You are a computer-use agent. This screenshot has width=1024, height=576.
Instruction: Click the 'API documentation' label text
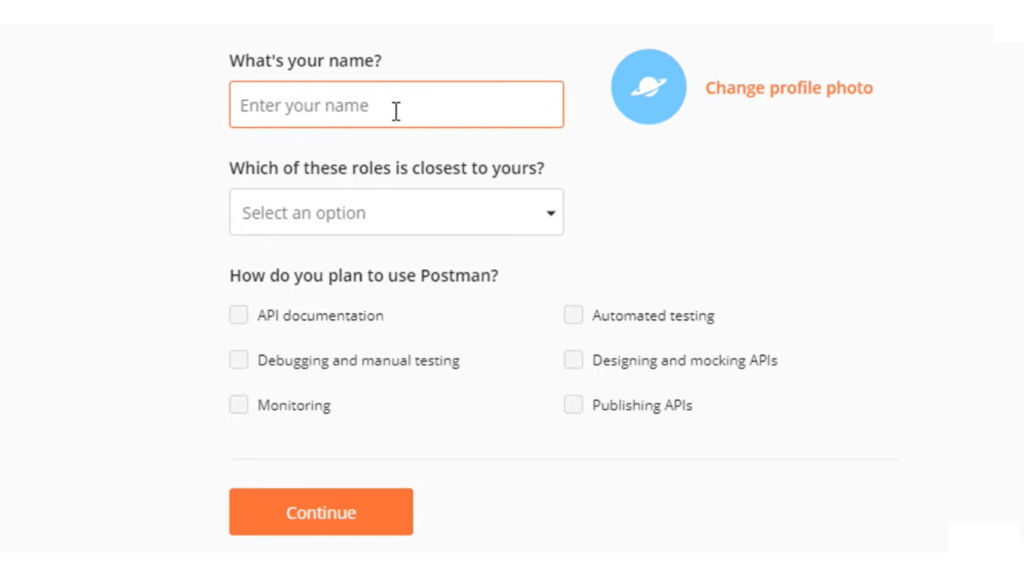coord(320,316)
